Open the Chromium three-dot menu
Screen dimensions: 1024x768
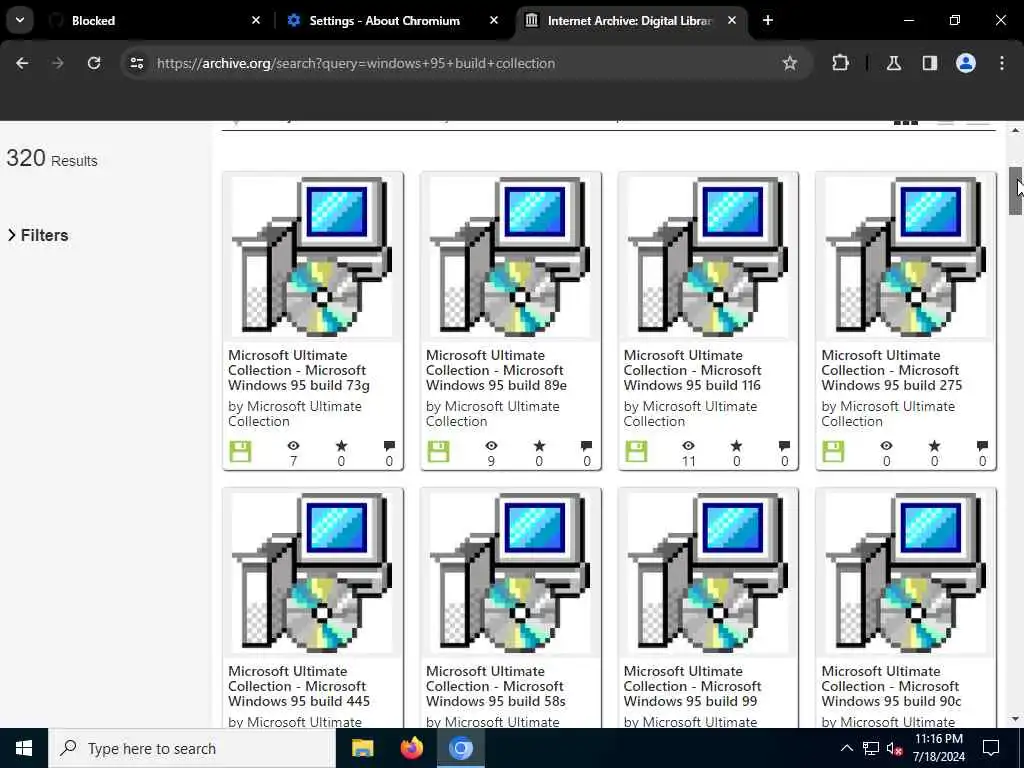[1002, 63]
